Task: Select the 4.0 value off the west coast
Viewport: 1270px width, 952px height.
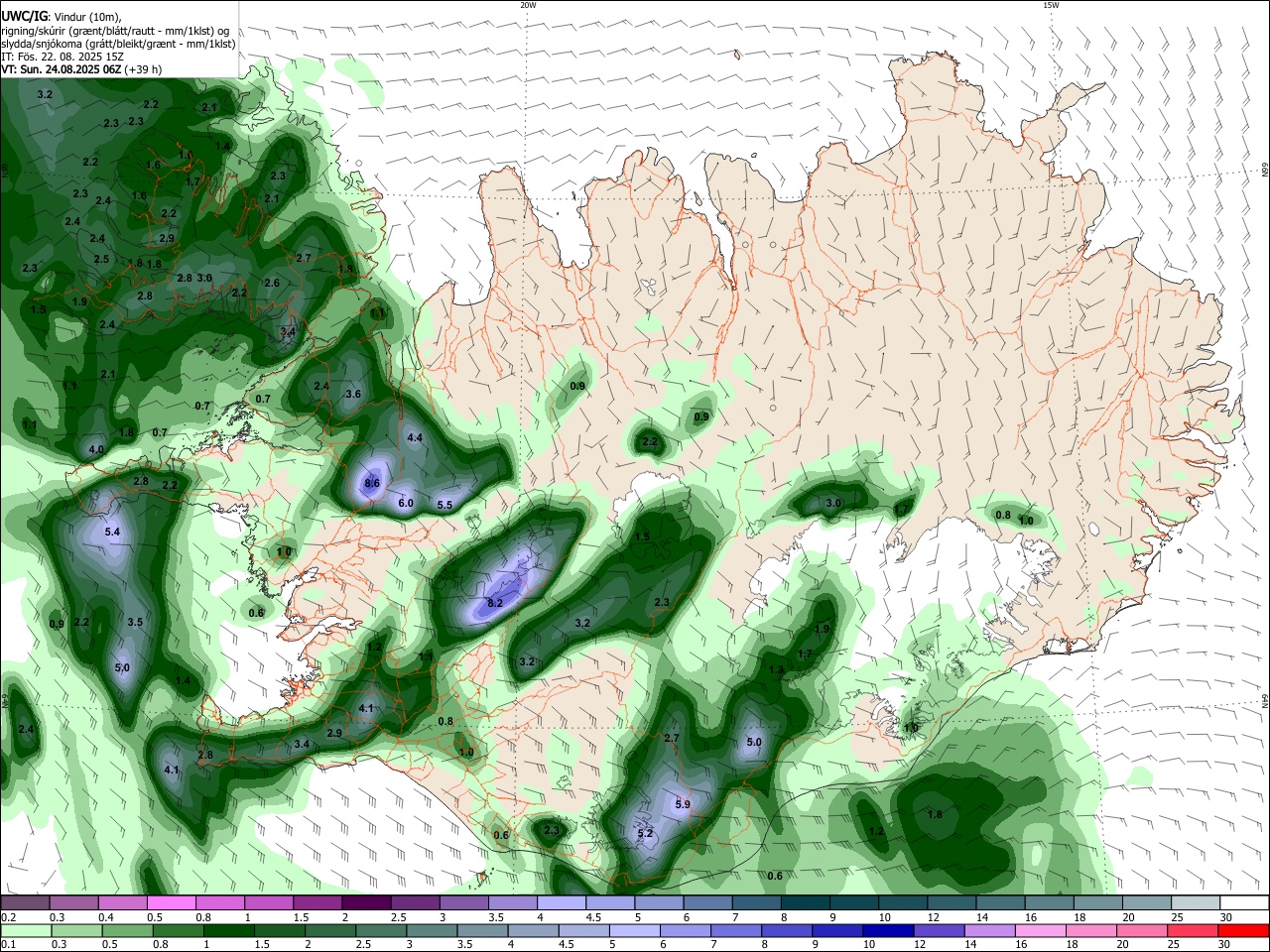Action: [x=96, y=449]
